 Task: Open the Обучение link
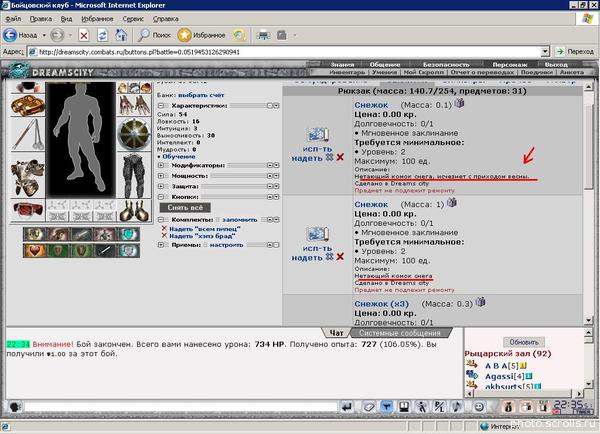[178, 157]
